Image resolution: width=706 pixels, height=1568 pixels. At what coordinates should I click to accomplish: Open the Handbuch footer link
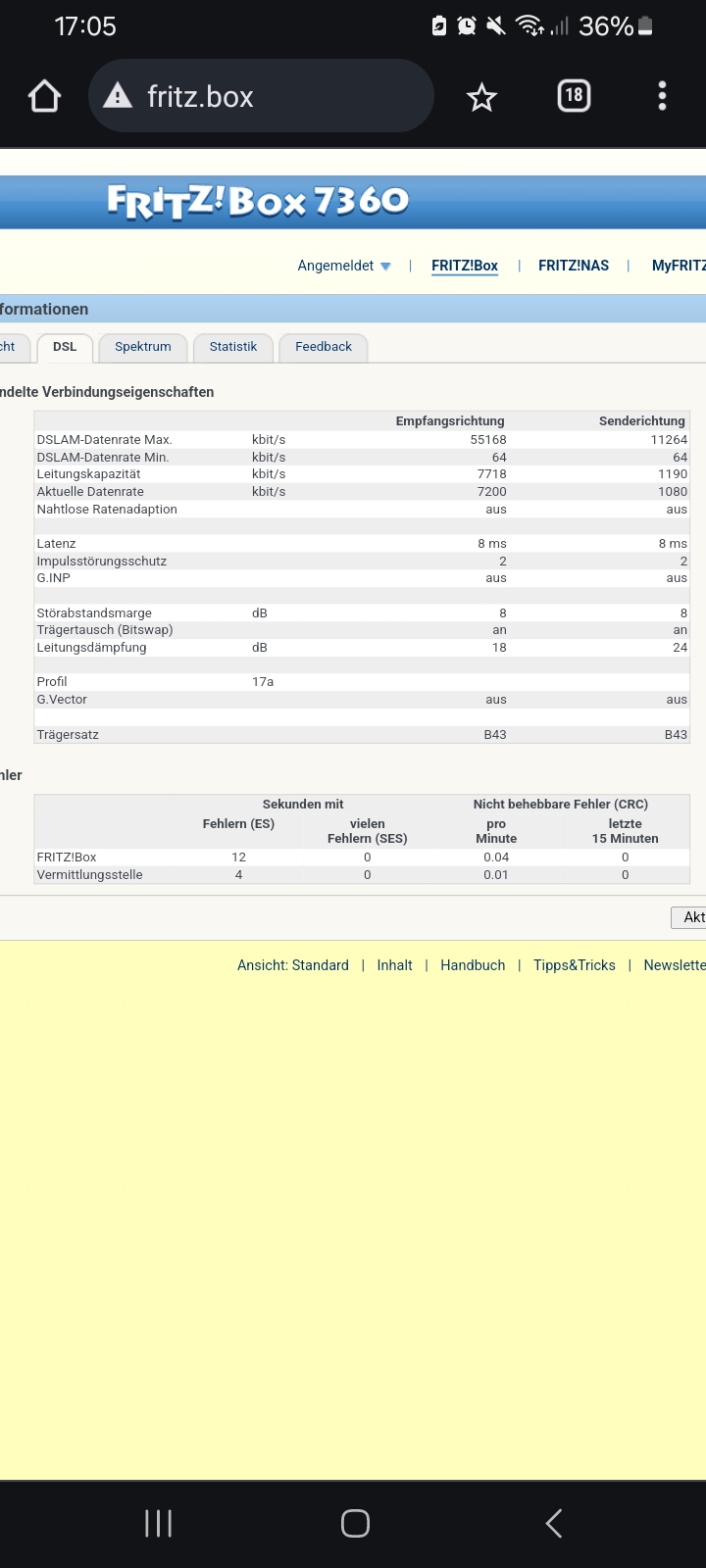473,965
